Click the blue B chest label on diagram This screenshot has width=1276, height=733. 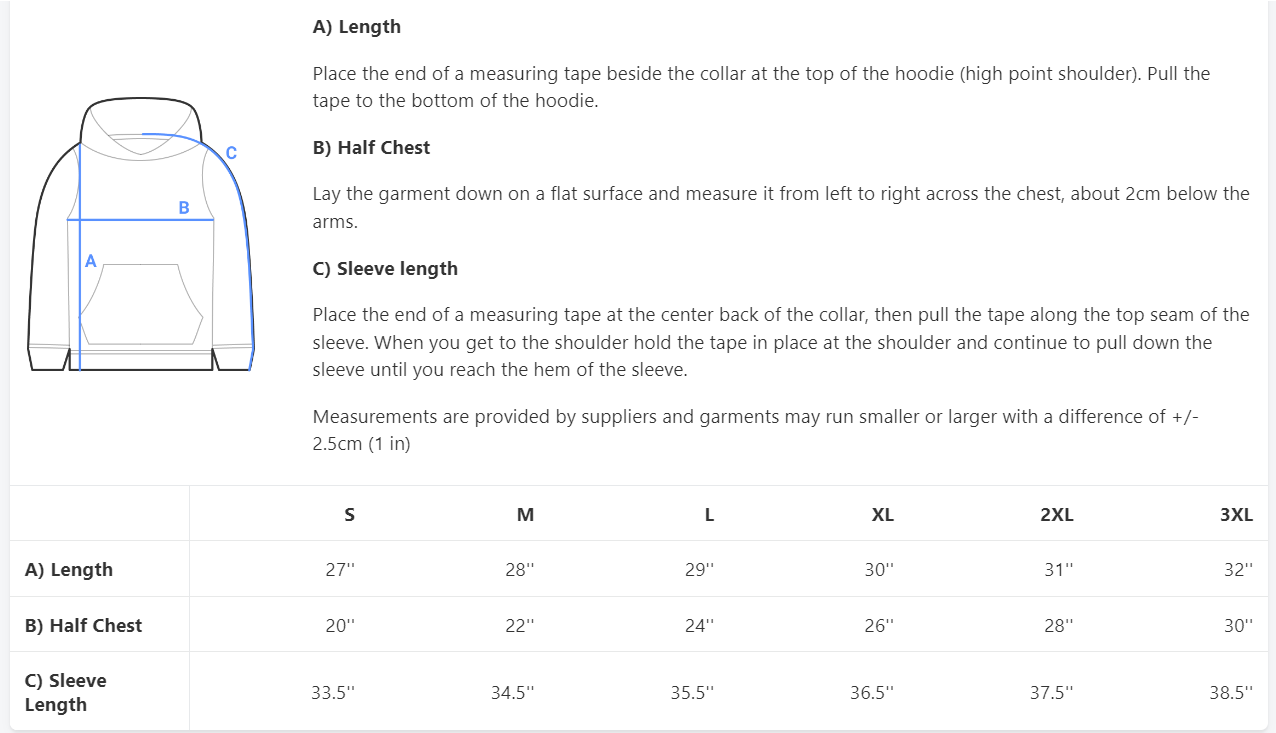[x=184, y=208]
